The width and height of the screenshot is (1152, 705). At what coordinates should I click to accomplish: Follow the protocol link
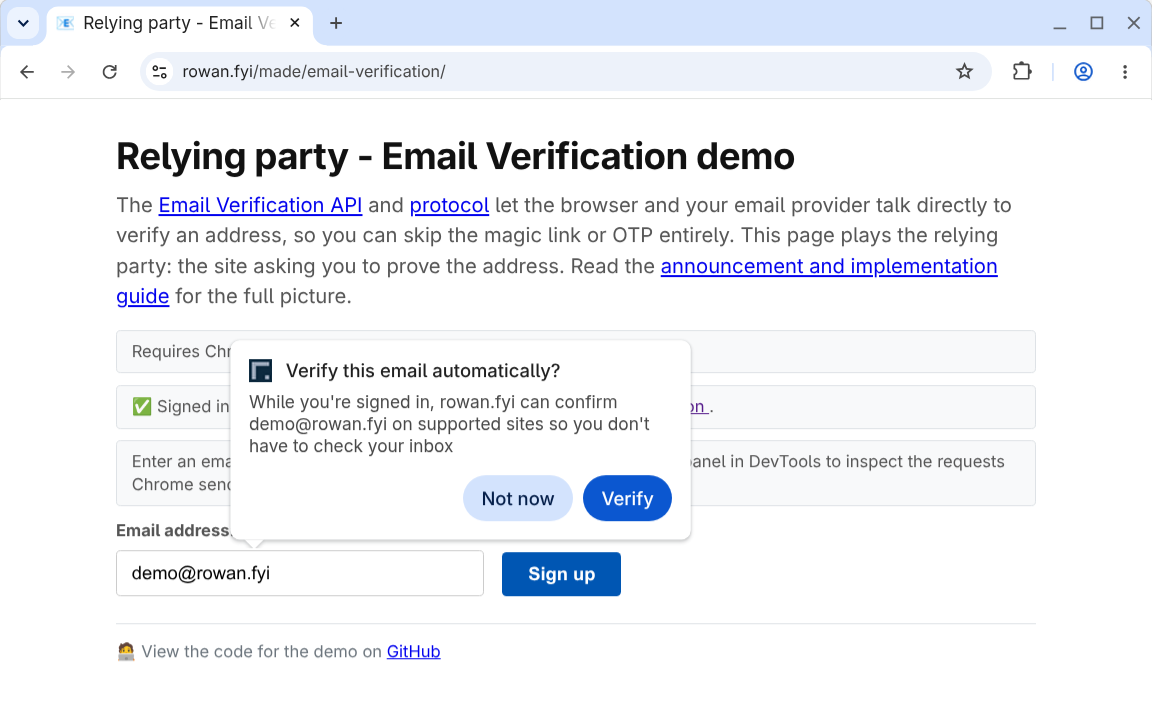pyautogui.click(x=450, y=206)
